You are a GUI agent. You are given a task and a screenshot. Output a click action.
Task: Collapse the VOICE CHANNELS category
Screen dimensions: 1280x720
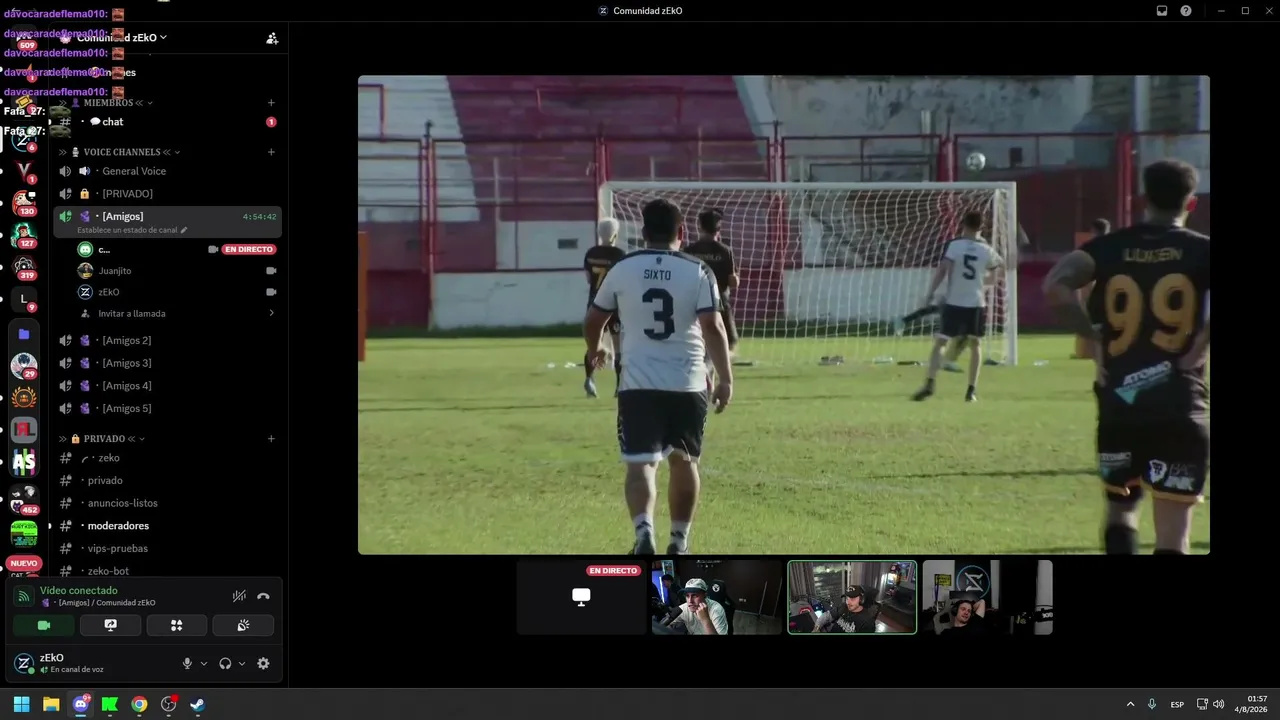(x=122, y=152)
